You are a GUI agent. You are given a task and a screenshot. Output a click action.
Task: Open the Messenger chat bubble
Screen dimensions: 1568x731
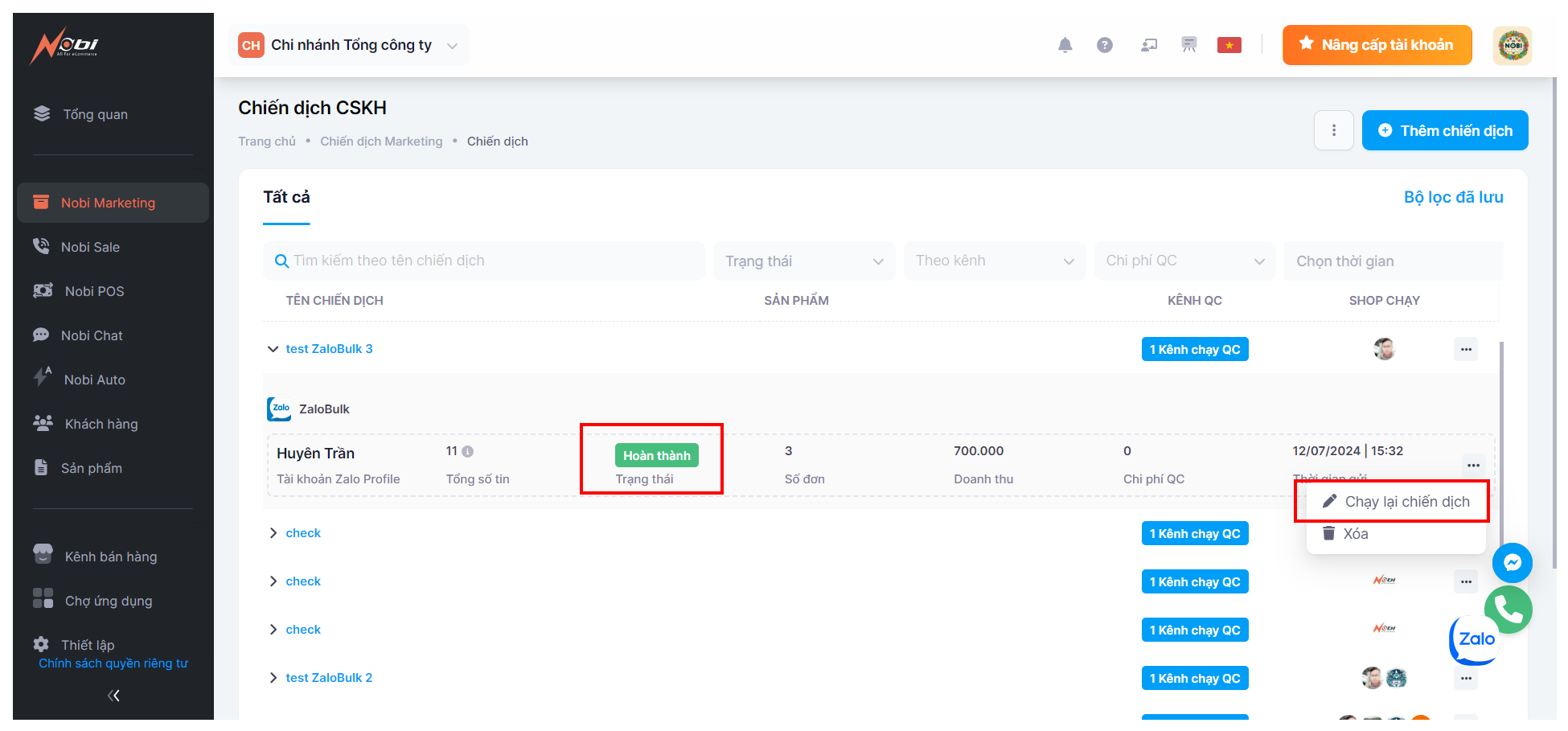(1512, 563)
